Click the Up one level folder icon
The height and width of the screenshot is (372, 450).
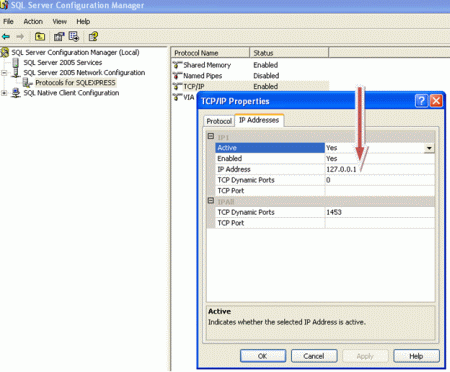click(40, 36)
